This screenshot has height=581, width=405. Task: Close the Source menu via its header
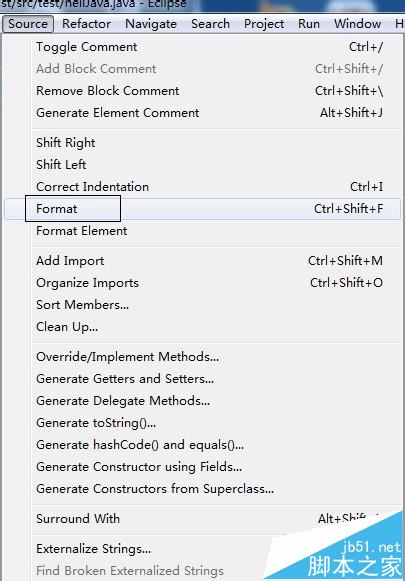28,24
